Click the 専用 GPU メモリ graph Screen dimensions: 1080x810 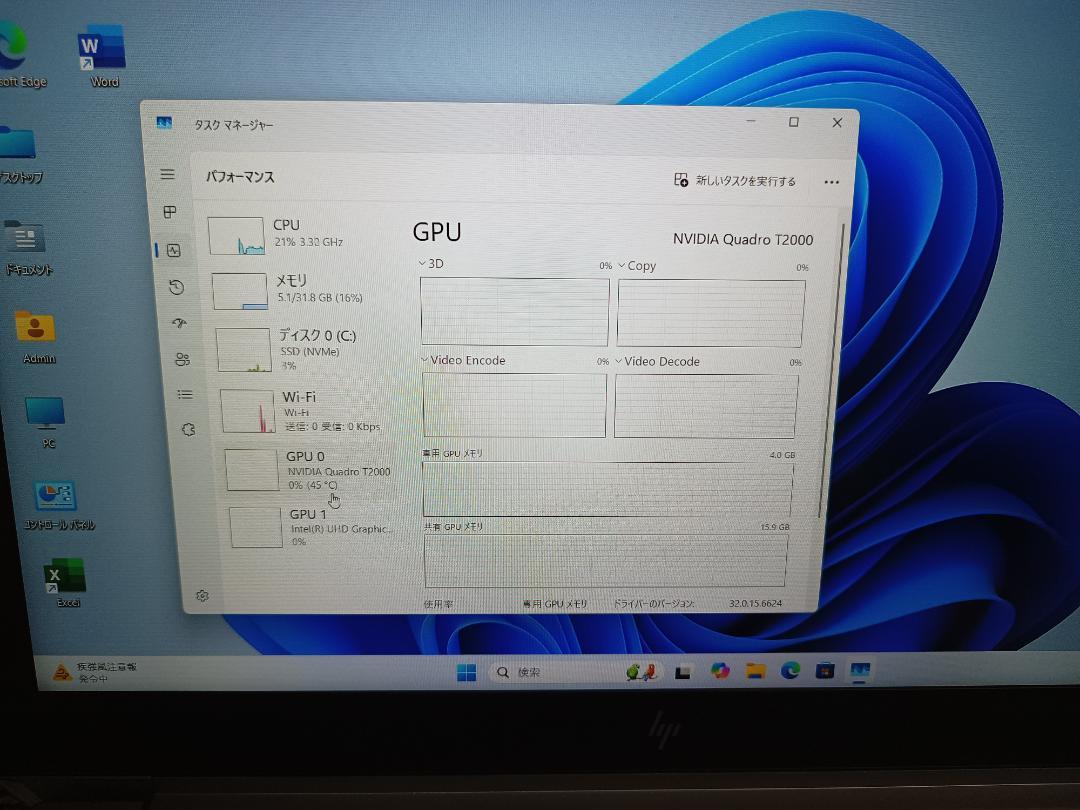tap(608, 489)
